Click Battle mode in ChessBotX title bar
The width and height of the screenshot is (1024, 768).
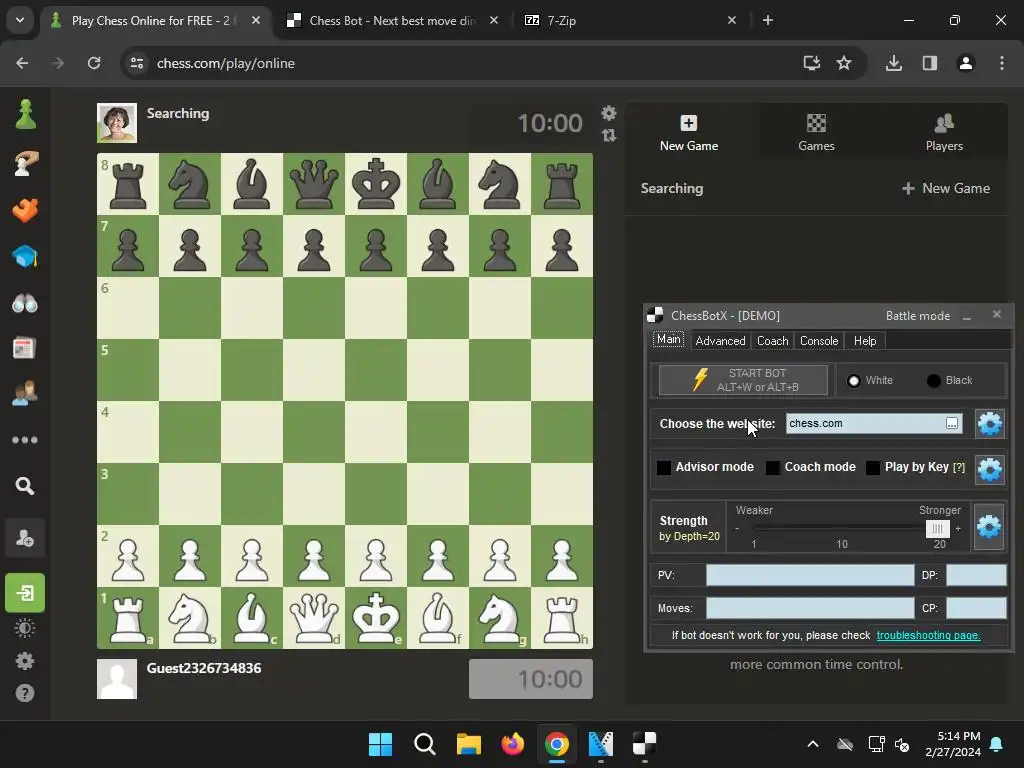(x=918, y=315)
